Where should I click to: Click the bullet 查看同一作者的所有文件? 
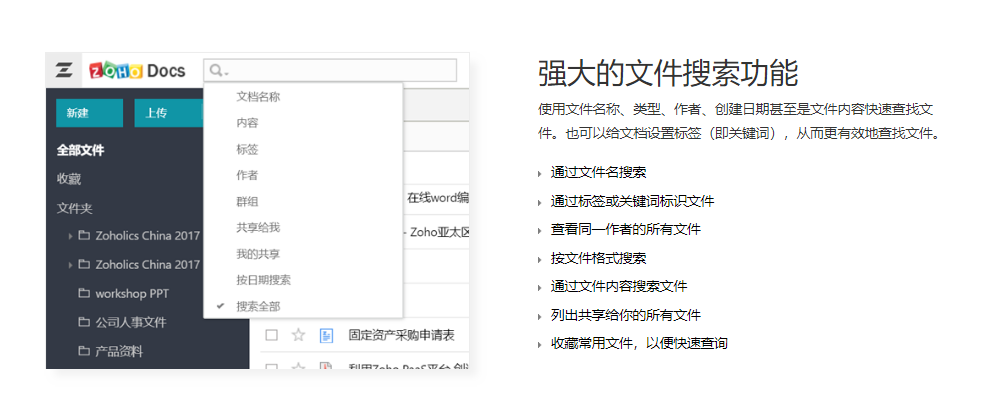[x=626, y=229]
